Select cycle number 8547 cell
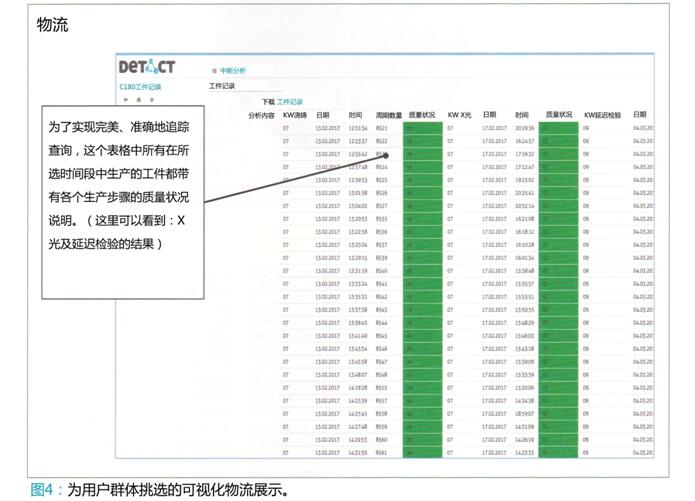This screenshot has height=501, width=695. pos(382,362)
